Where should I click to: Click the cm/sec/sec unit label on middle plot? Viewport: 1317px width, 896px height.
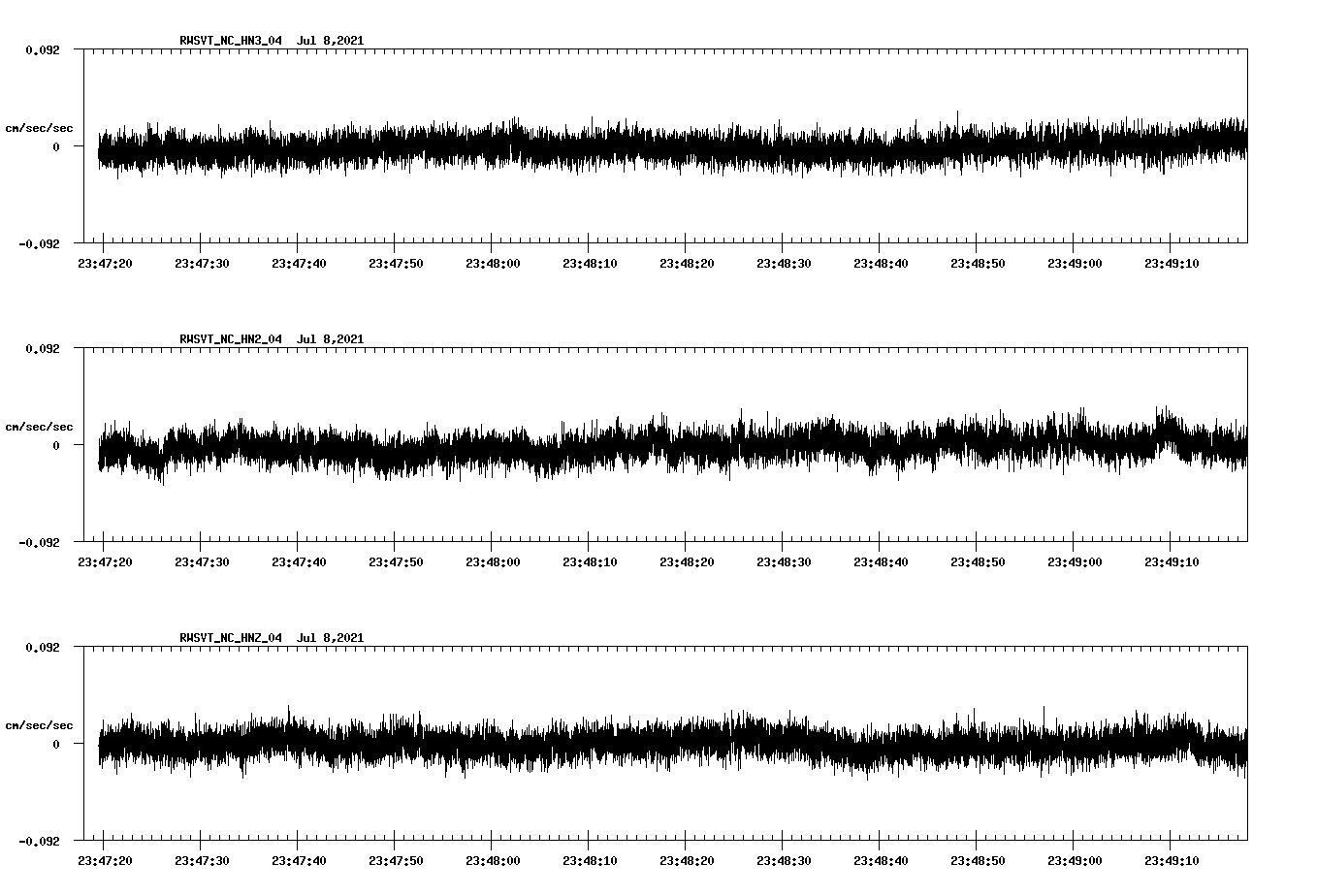coord(39,426)
